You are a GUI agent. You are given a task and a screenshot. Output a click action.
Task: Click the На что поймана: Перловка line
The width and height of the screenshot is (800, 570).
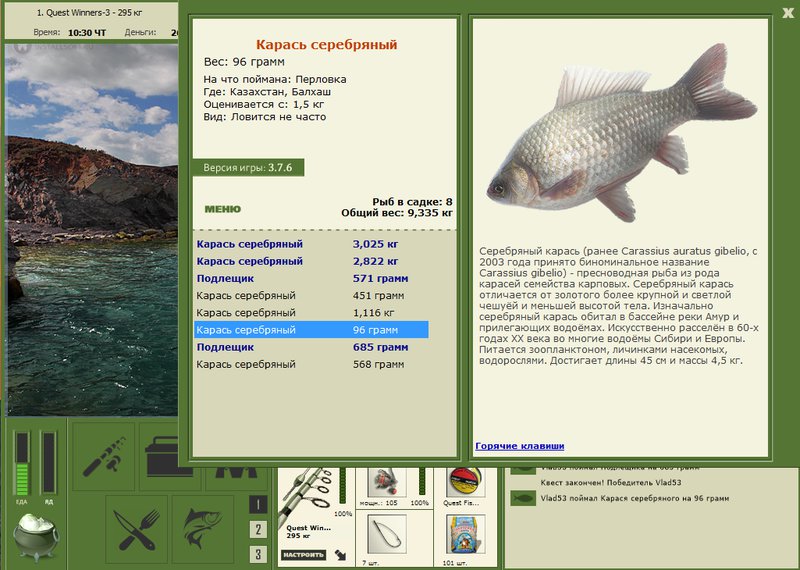(x=275, y=79)
